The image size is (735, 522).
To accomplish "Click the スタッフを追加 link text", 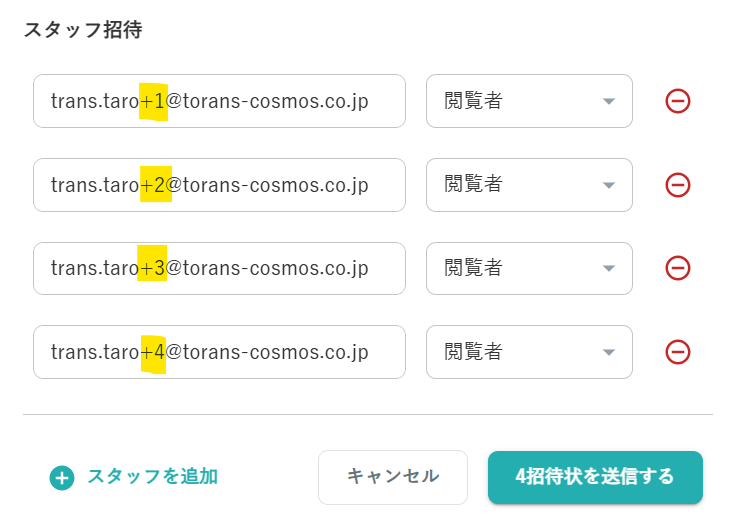I will point(152,477).
